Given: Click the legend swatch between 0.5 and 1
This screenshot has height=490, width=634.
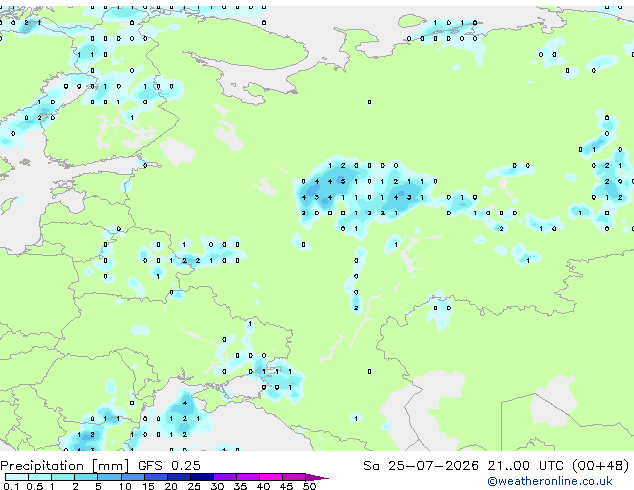Looking at the screenshot, I should click(x=40, y=477).
